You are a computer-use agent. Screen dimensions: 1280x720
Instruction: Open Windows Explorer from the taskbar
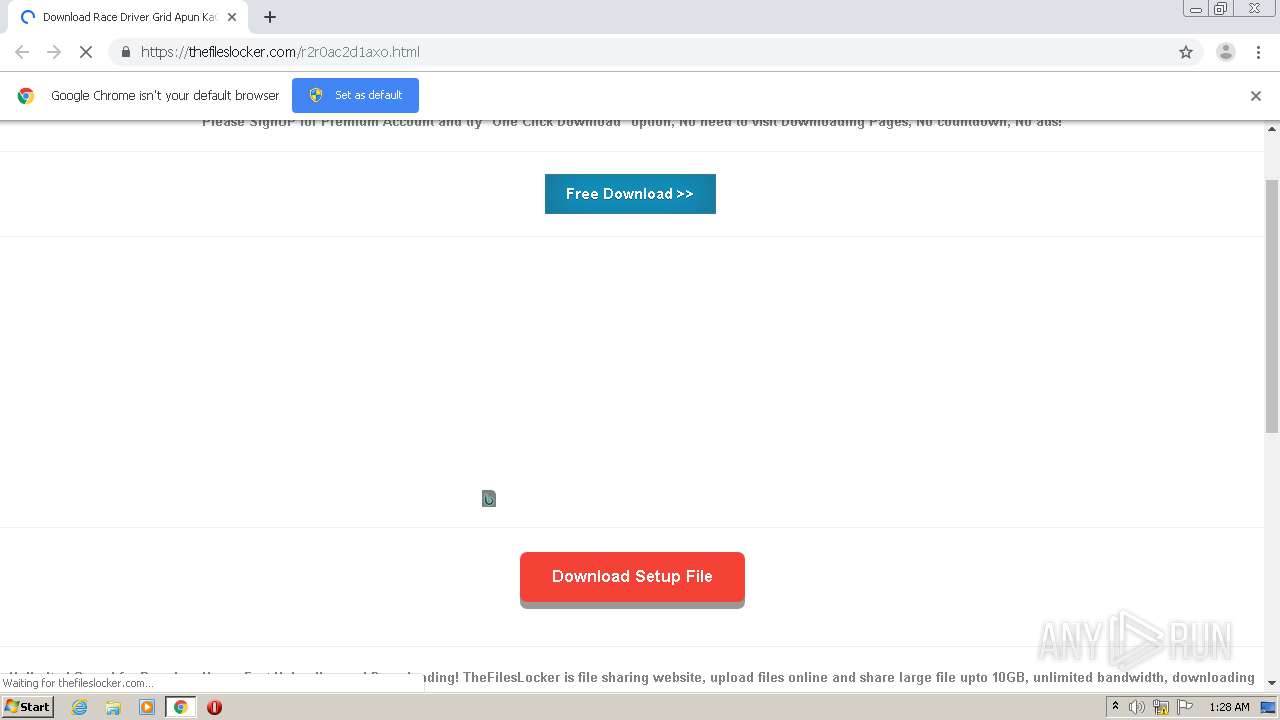point(113,707)
